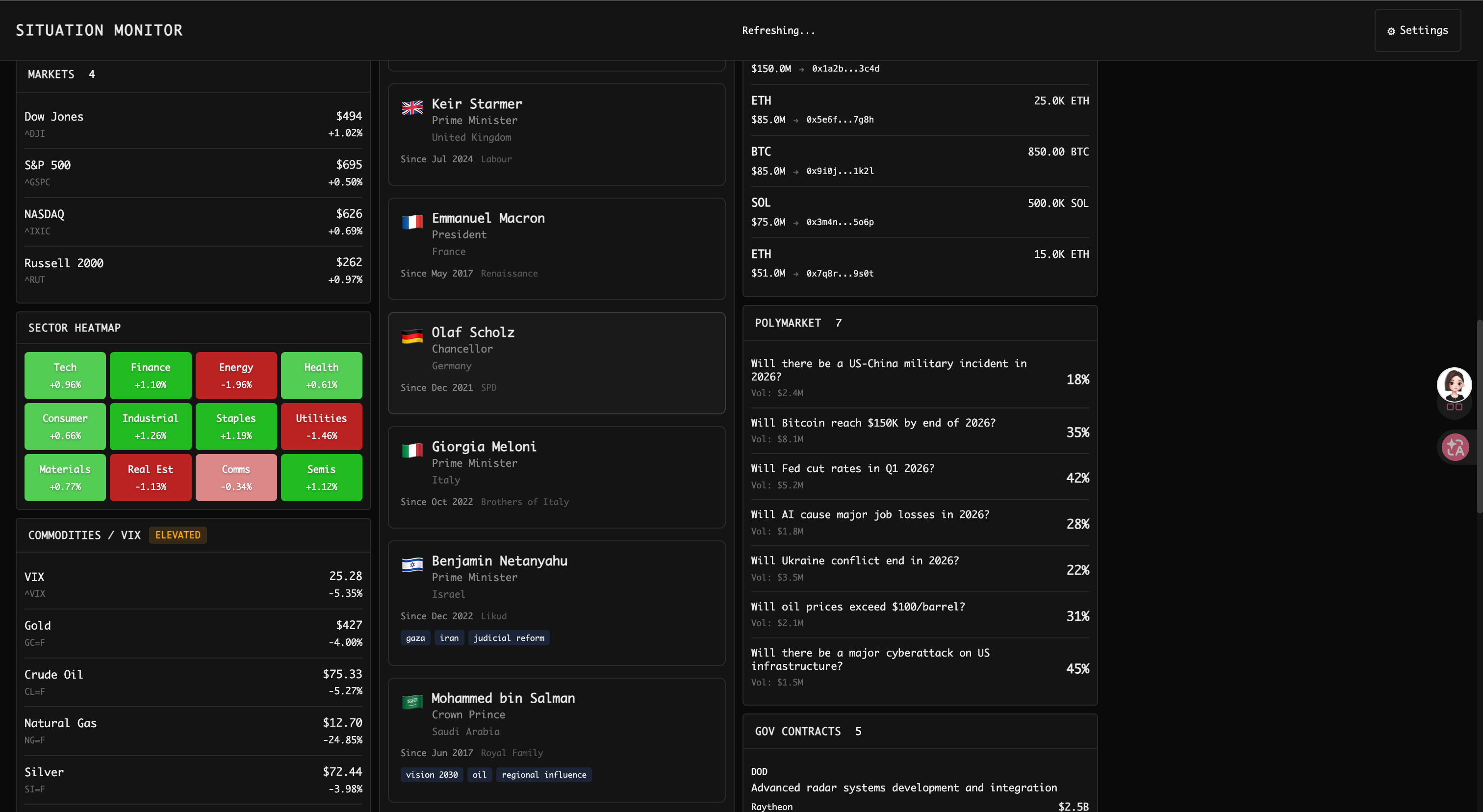Open the Bitcoin $150K Polymarket question
This screenshot has height=812, width=1483.
tap(872, 423)
